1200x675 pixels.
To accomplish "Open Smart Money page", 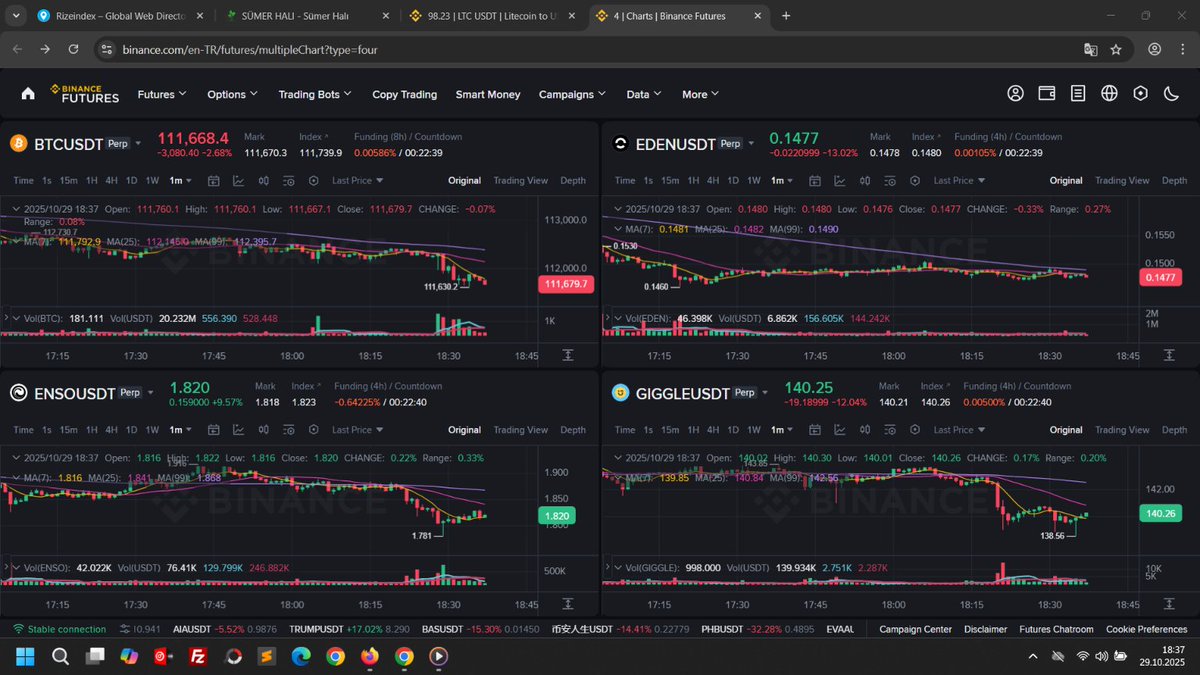I will pos(488,94).
